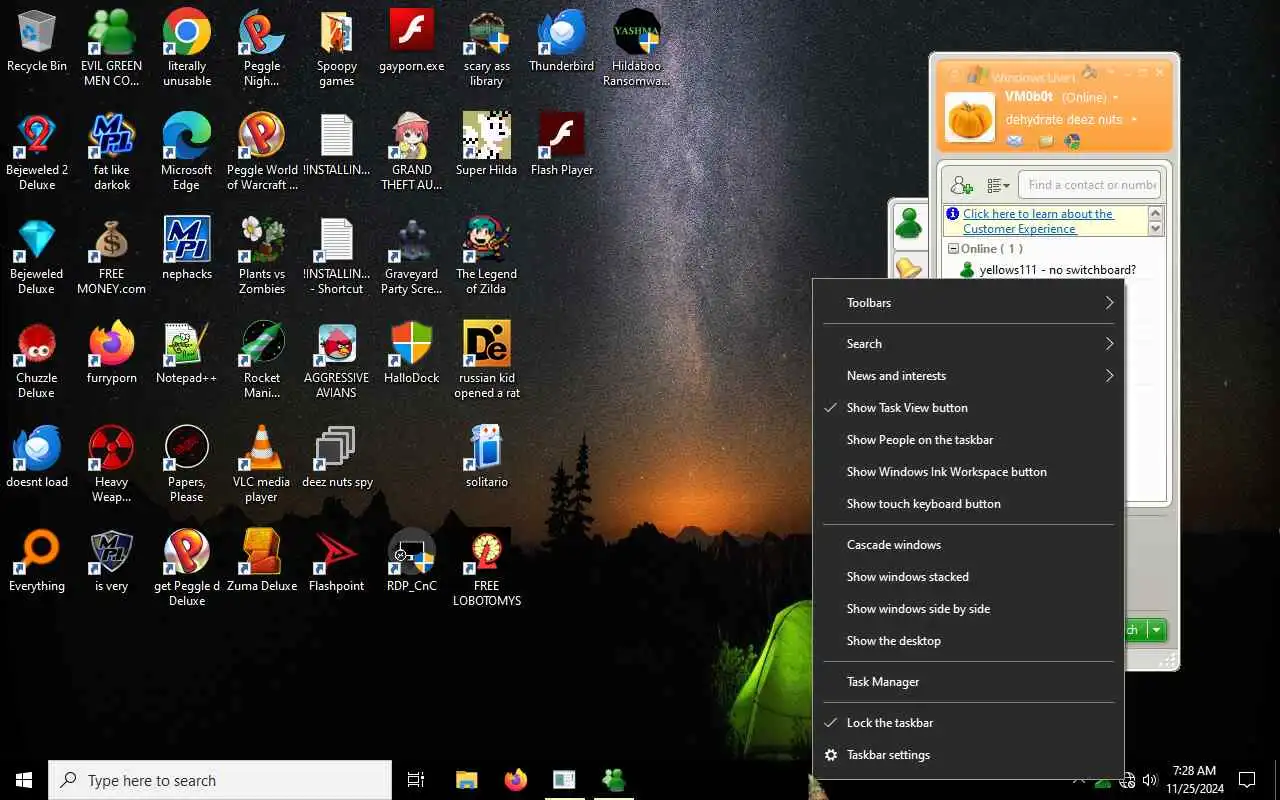Viewport: 1280px width, 800px height.
Task: Uncheck Show Task View button
Action: 968,408
